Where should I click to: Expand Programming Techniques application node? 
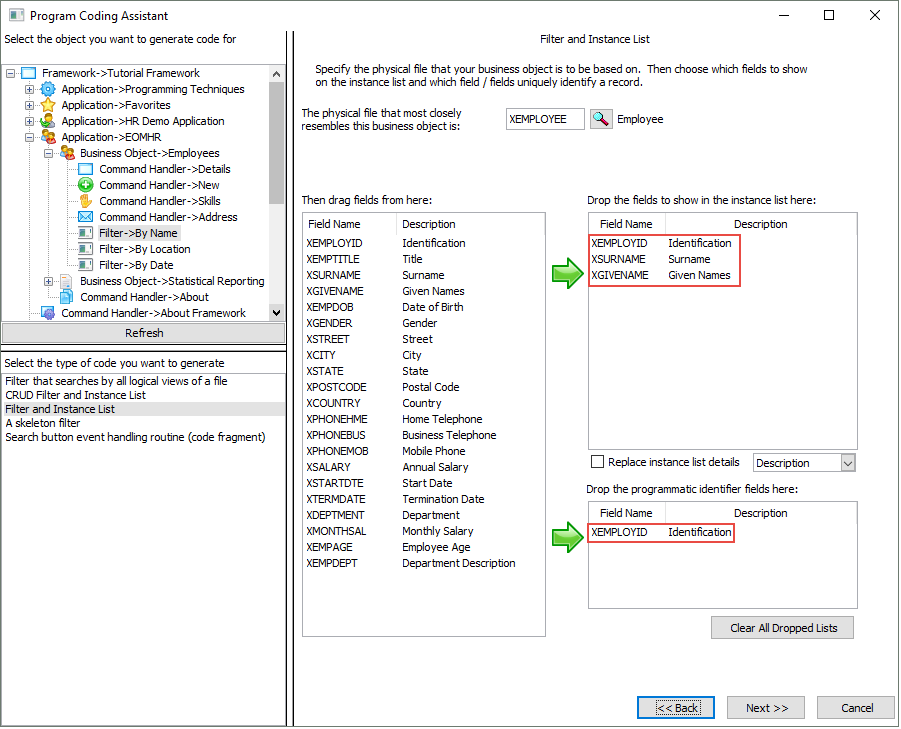coord(29,89)
